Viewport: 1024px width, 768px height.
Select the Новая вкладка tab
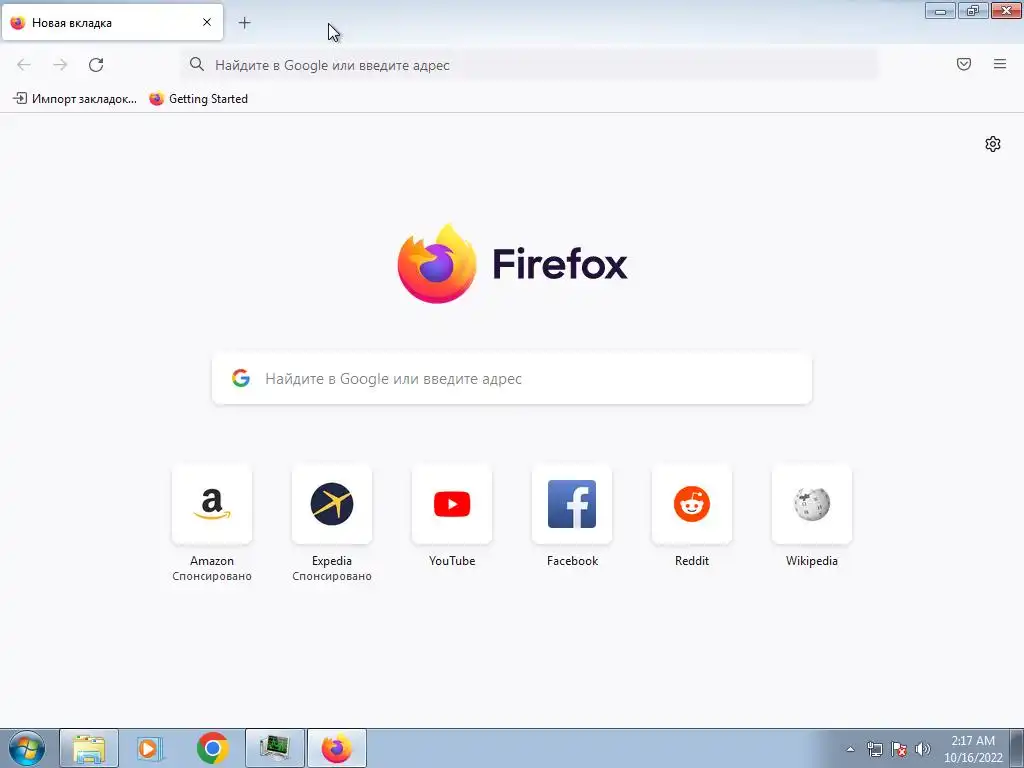pyautogui.click(x=112, y=22)
